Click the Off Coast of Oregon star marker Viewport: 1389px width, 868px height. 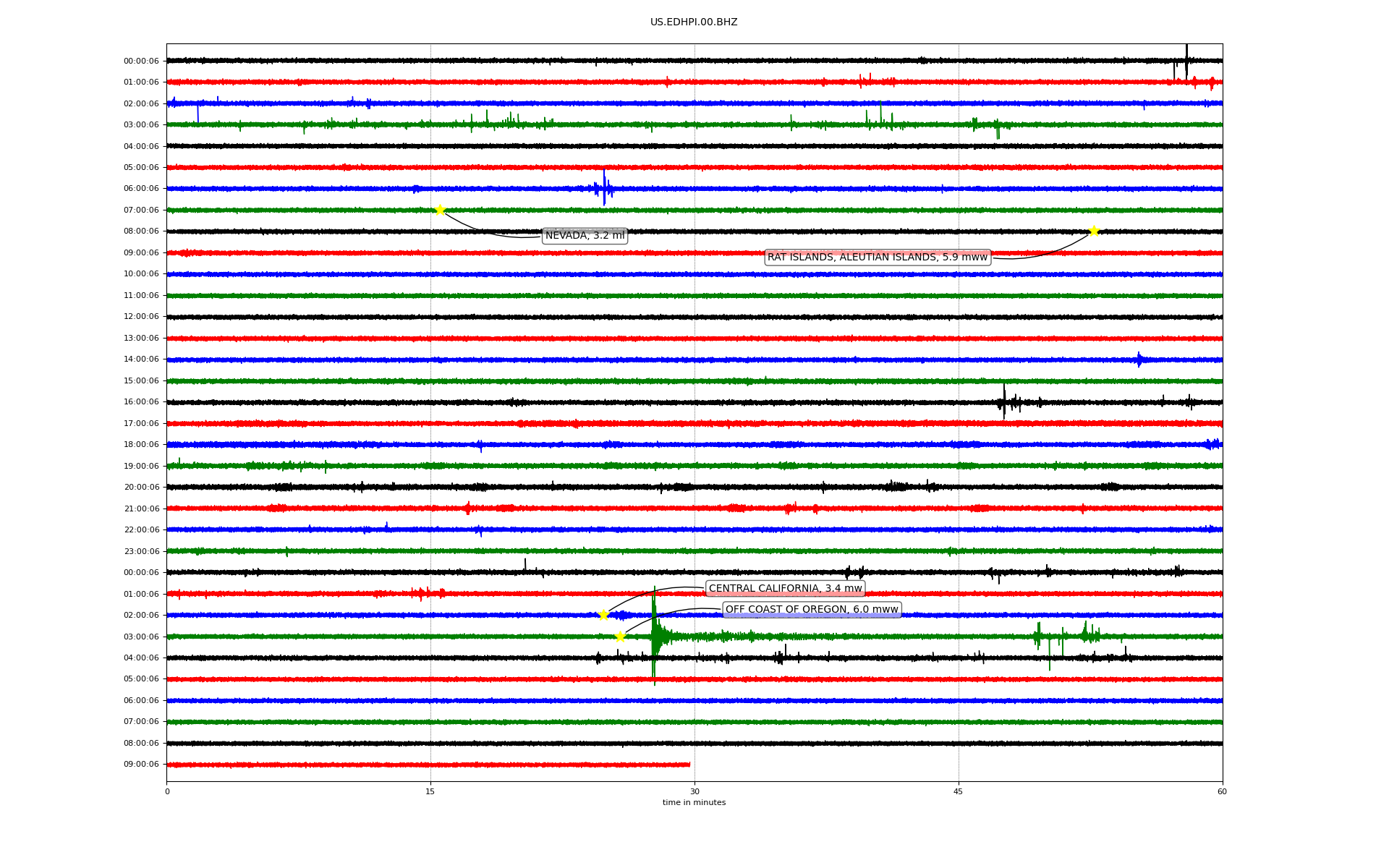[x=620, y=637]
